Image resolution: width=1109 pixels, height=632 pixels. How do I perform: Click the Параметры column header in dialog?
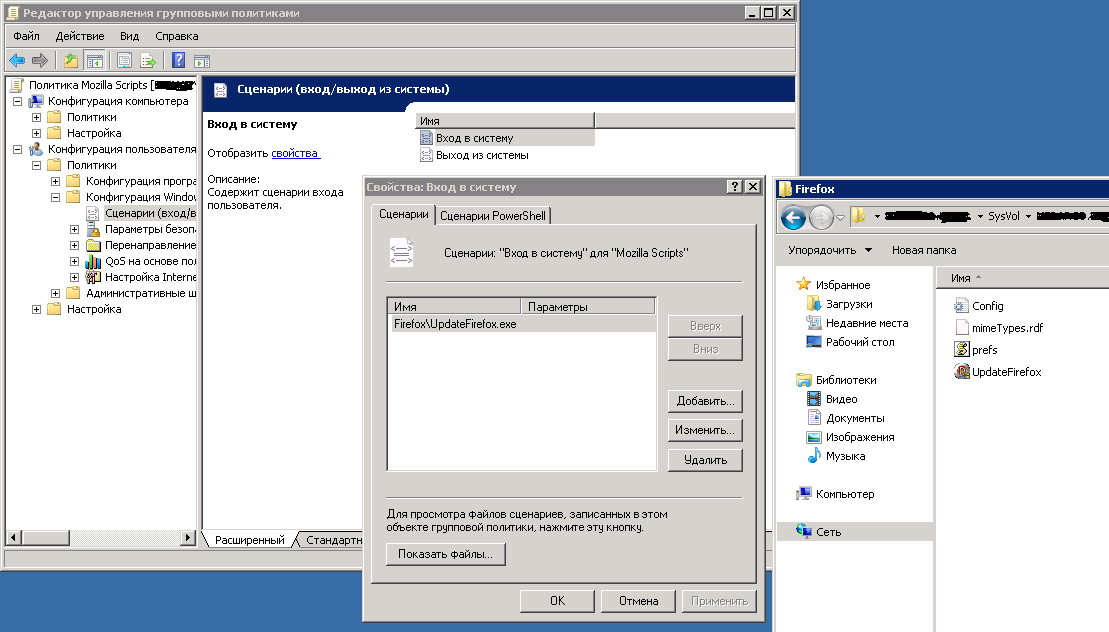tap(588, 307)
